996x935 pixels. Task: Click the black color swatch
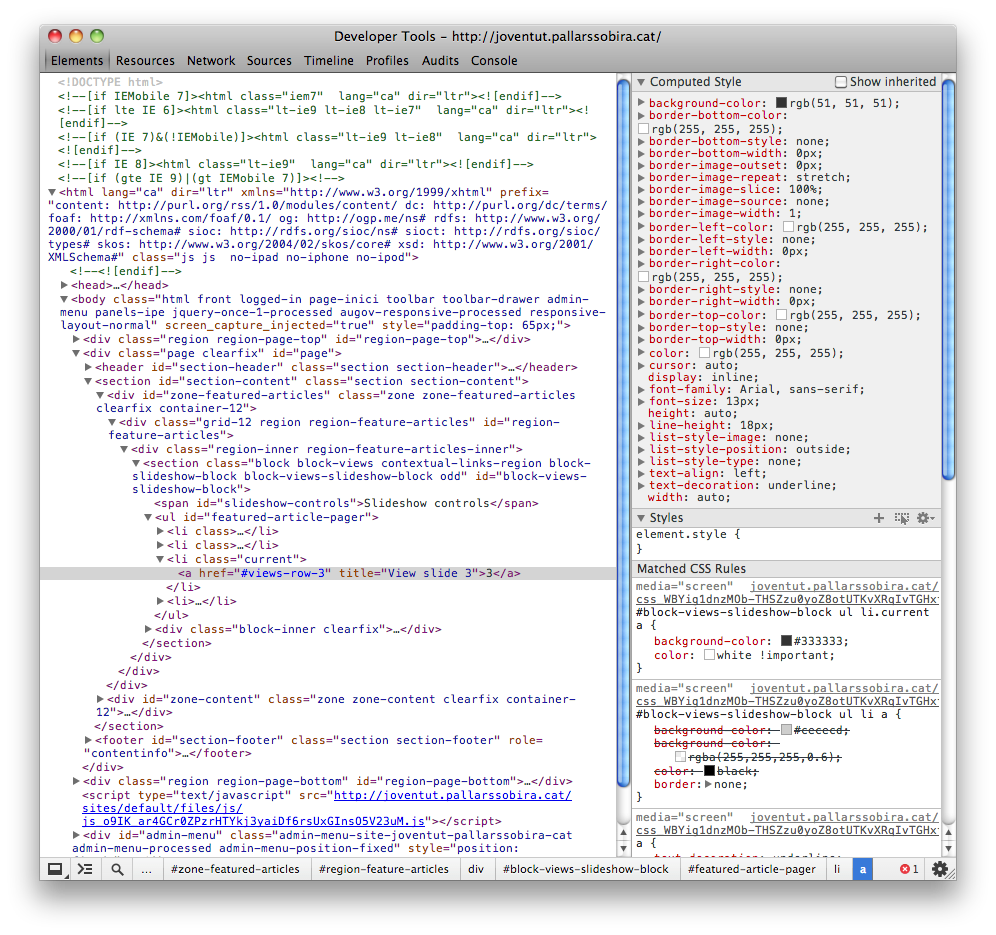(x=710, y=771)
